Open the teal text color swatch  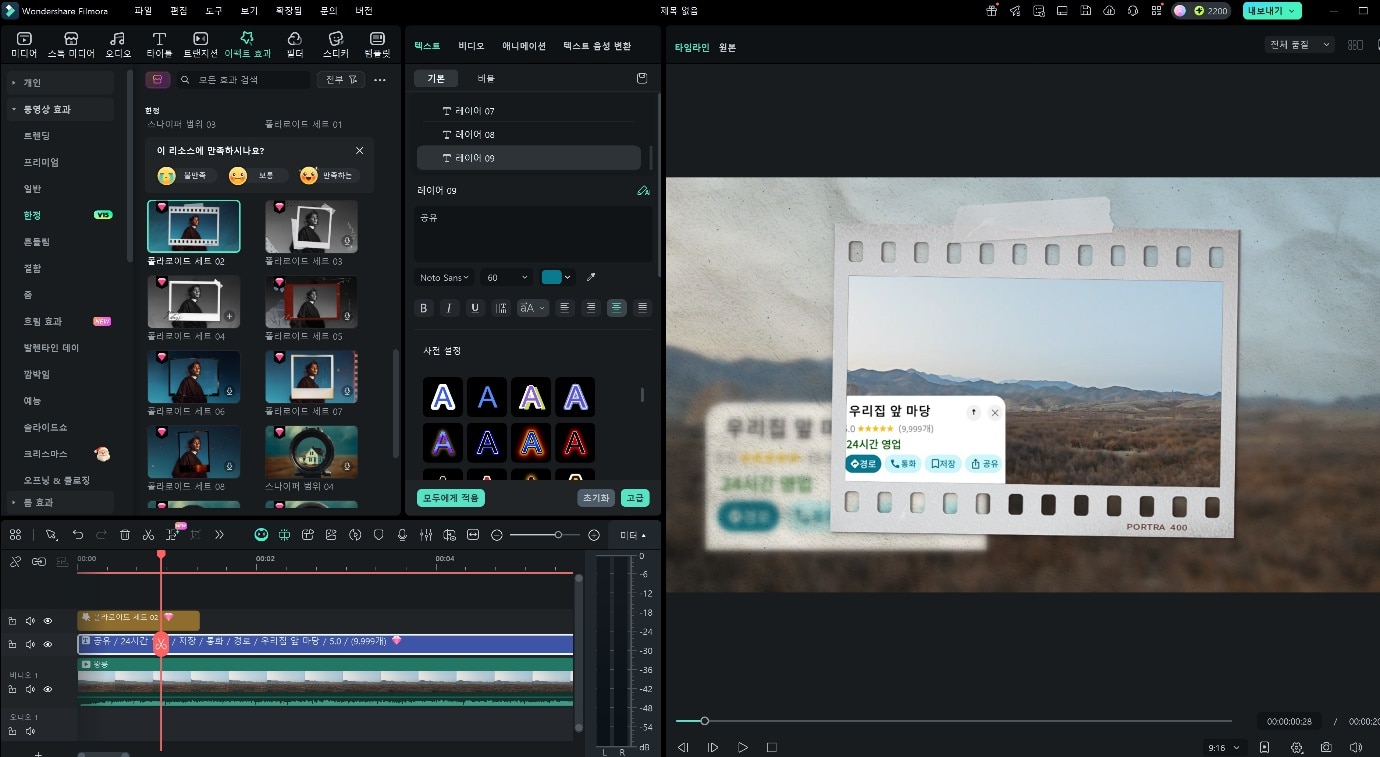click(x=552, y=277)
